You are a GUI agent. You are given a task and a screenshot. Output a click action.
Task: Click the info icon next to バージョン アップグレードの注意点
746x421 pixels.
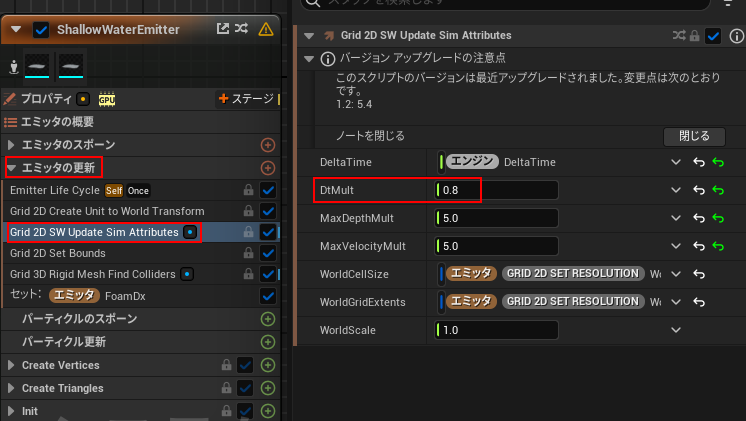tap(323, 59)
